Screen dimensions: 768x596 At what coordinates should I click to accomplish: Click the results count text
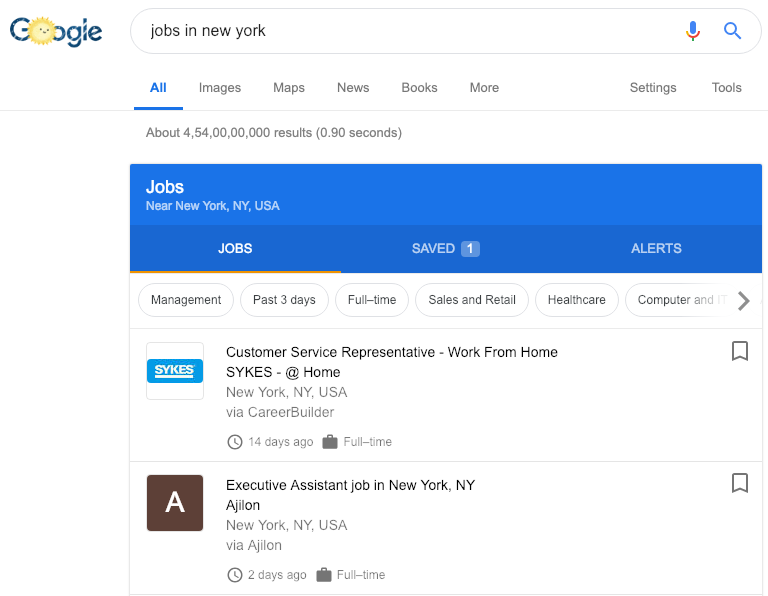pos(274,133)
